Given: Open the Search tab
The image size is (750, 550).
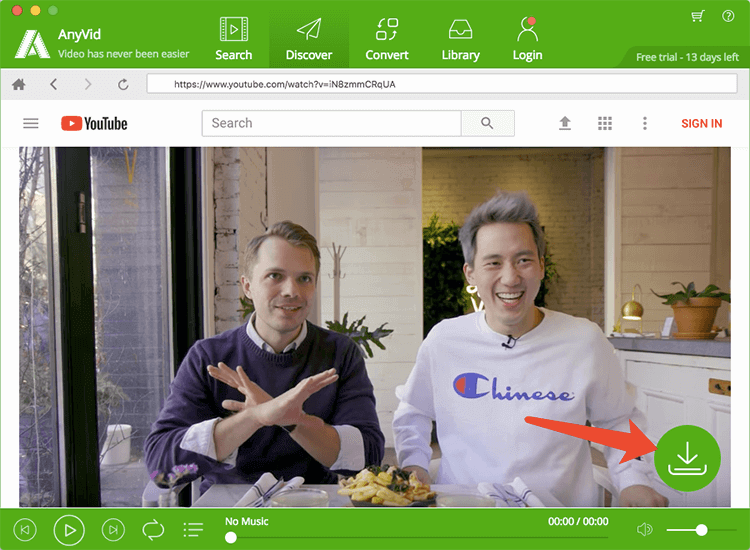Looking at the screenshot, I should (233, 39).
